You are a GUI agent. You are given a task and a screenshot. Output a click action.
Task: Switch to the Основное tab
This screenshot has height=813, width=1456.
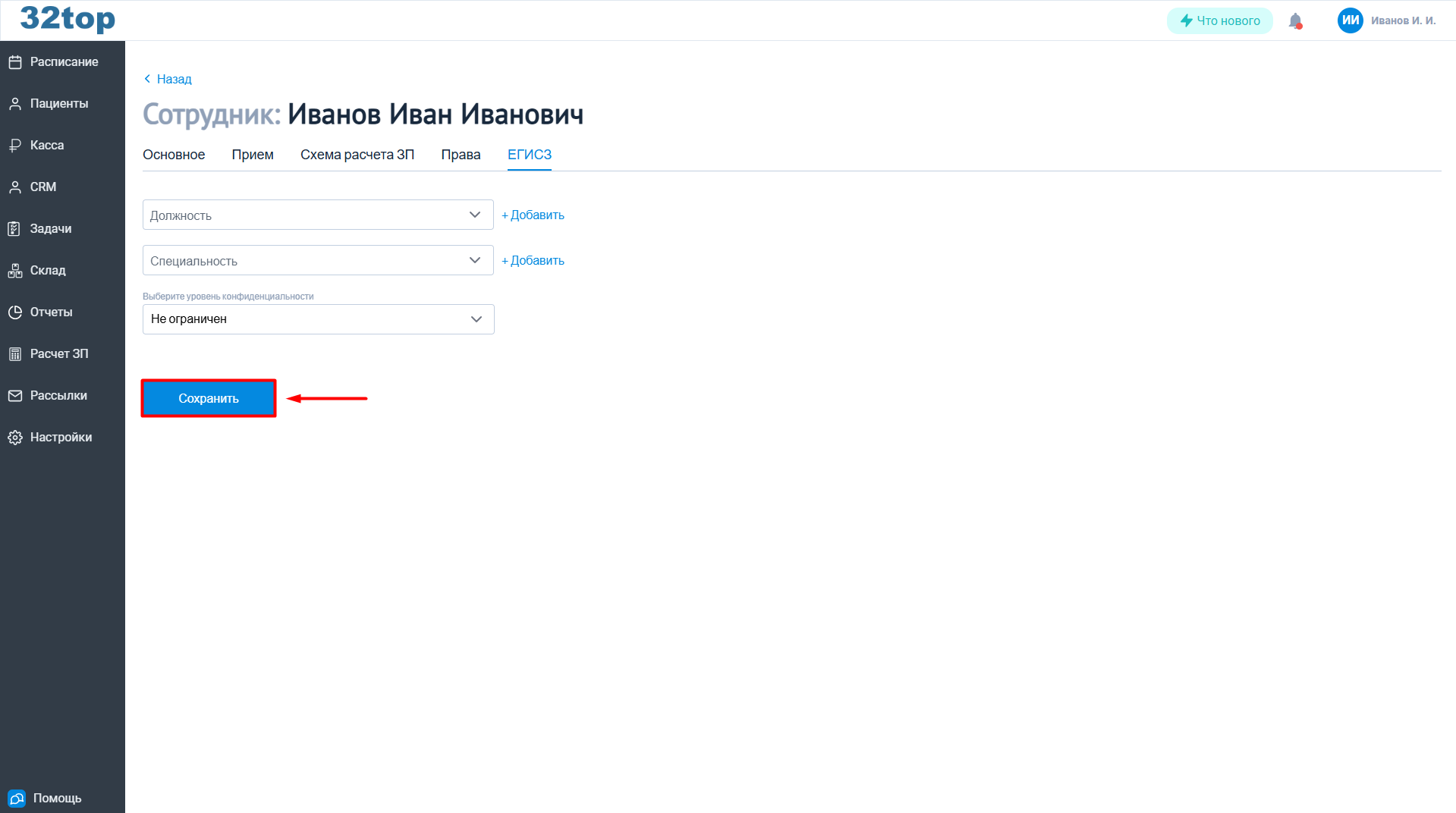click(x=174, y=155)
